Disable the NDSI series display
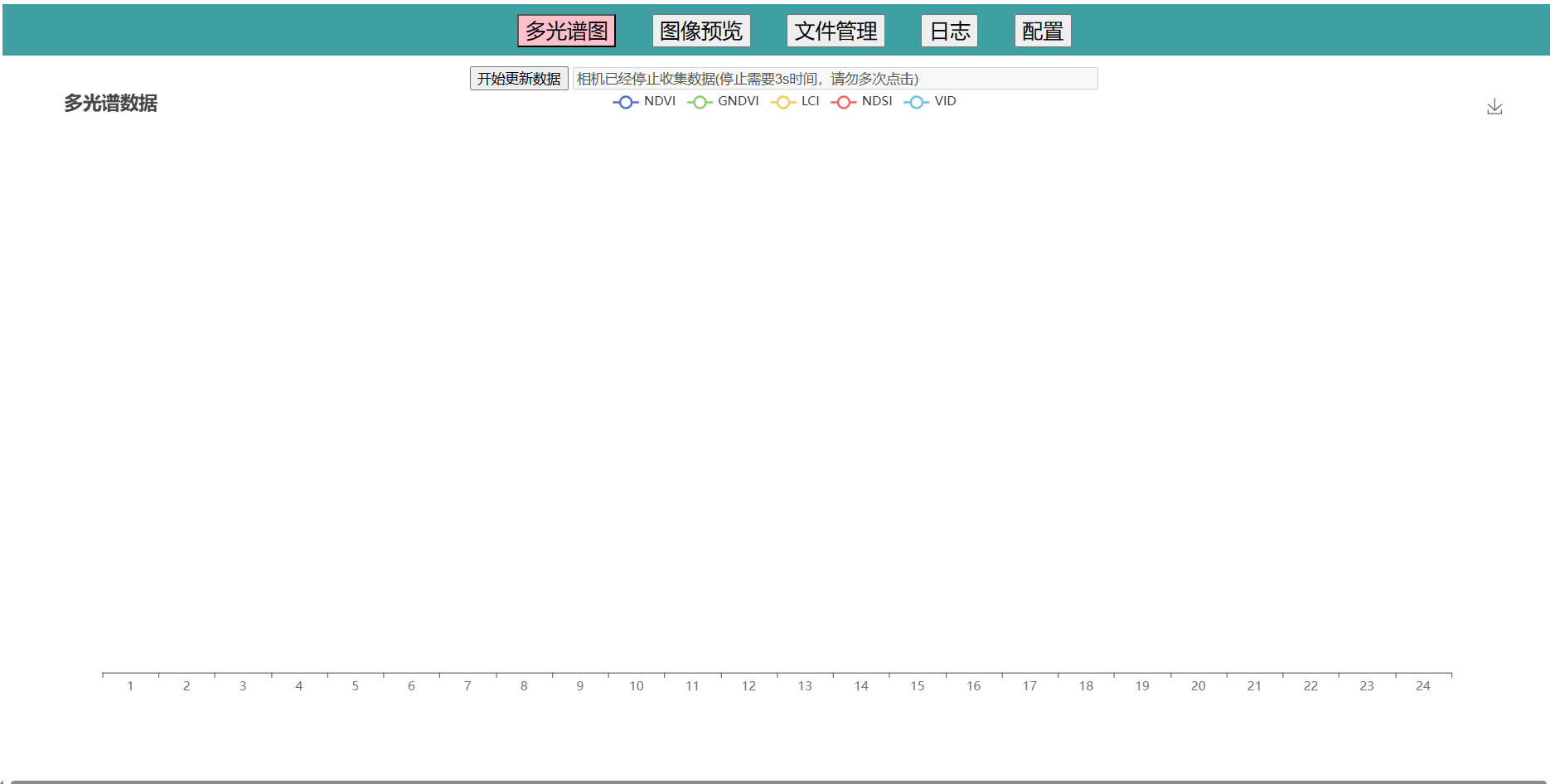Viewport: 1550px width, 784px height. [x=862, y=101]
